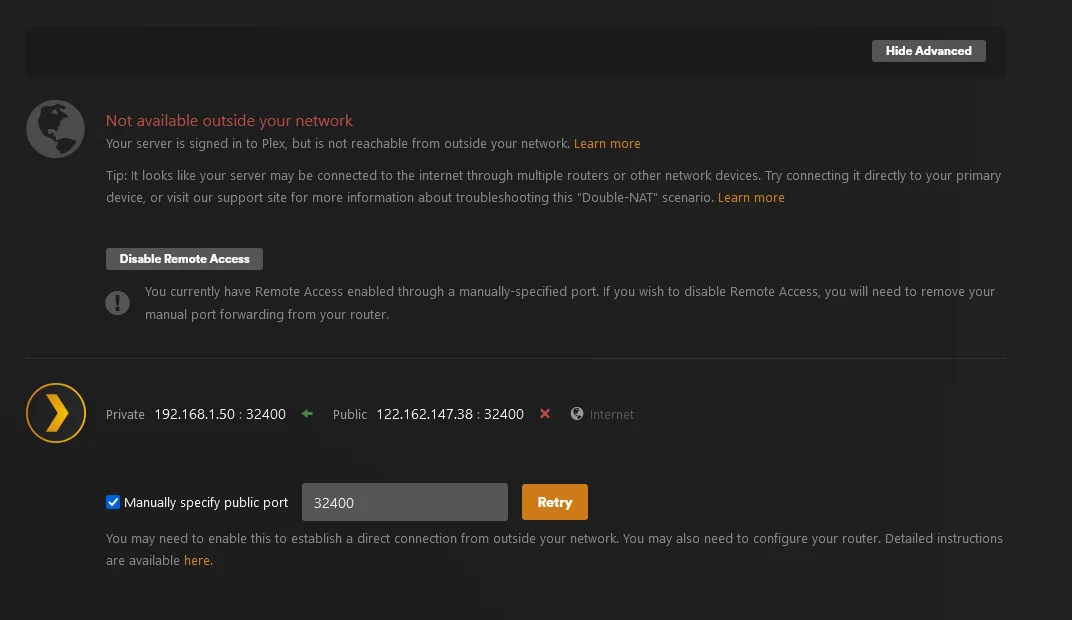The width and height of the screenshot is (1072, 620).
Task: Click the large globe status icon
Action: pyautogui.click(x=55, y=129)
